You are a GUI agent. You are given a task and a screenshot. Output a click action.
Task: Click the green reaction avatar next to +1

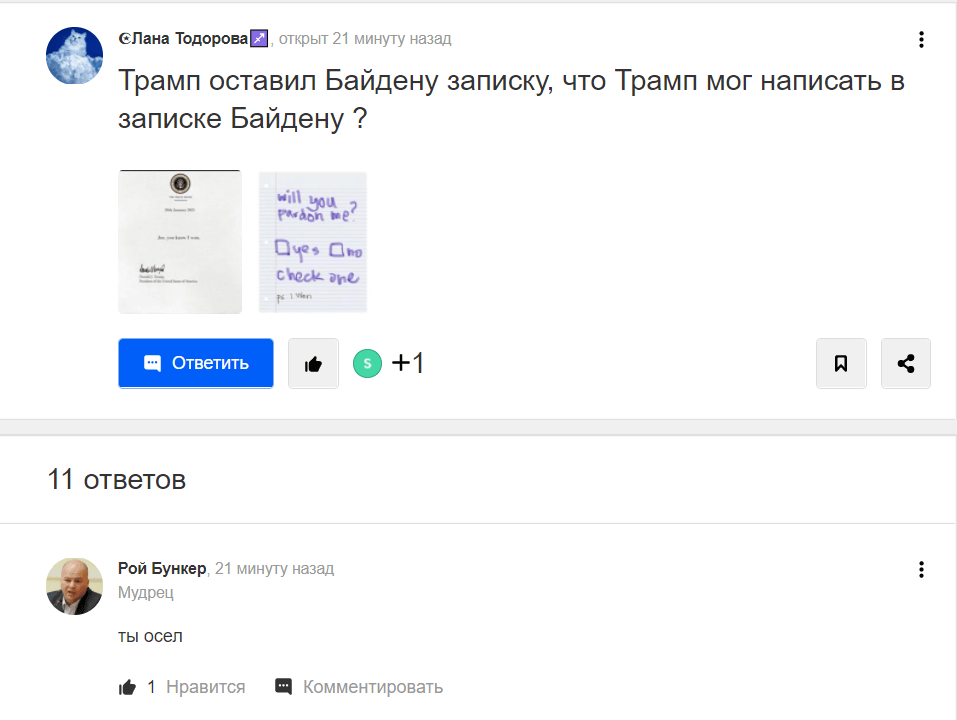[x=367, y=363]
